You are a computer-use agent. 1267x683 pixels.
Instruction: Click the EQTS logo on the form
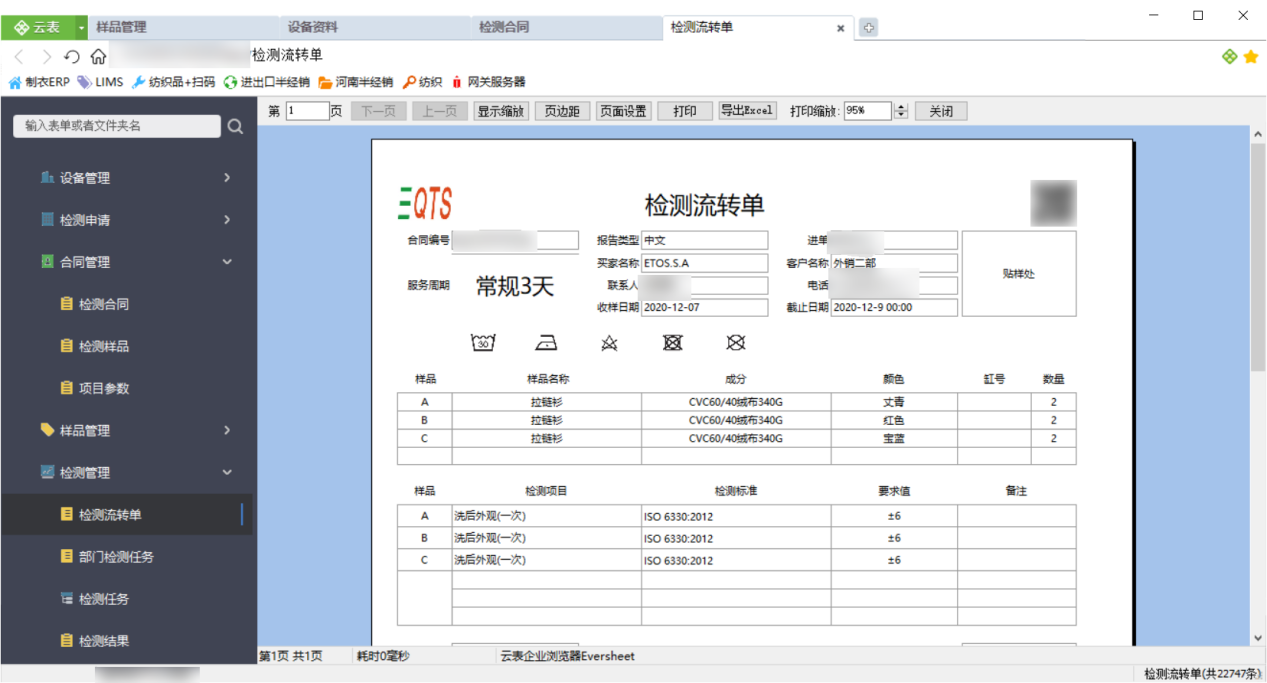coord(424,204)
